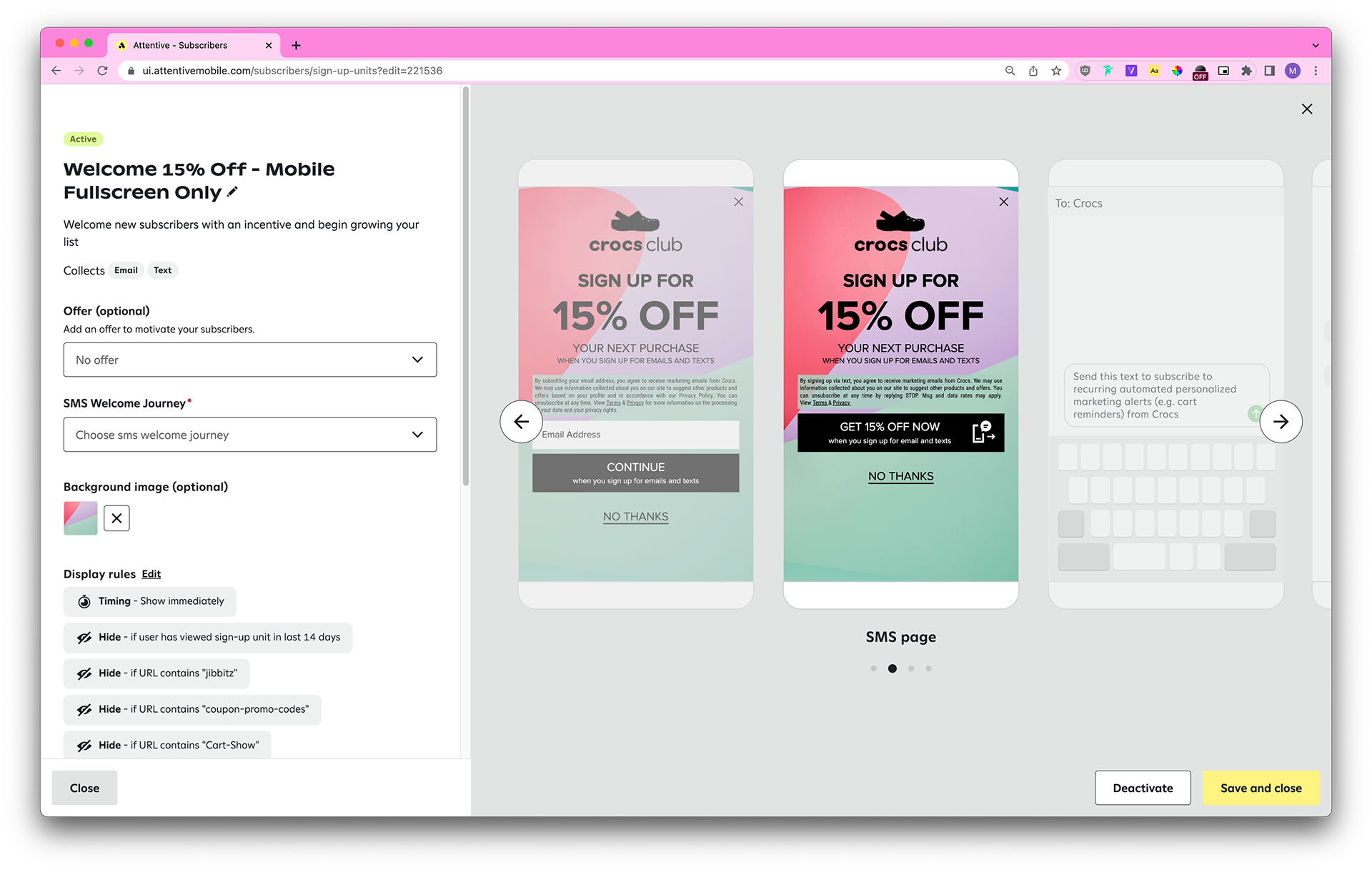Click the Deactivate button
1372x870 pixels.
click(x=1143, y=788)
